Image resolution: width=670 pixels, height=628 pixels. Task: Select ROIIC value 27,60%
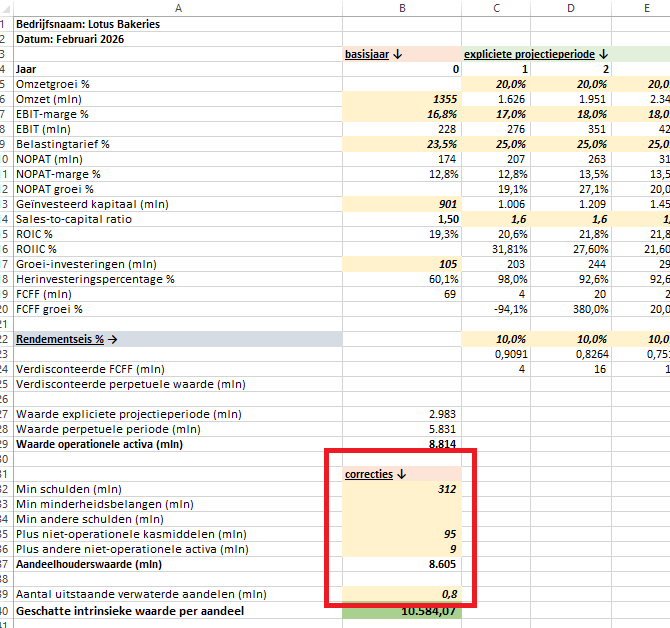coord(571,249)
